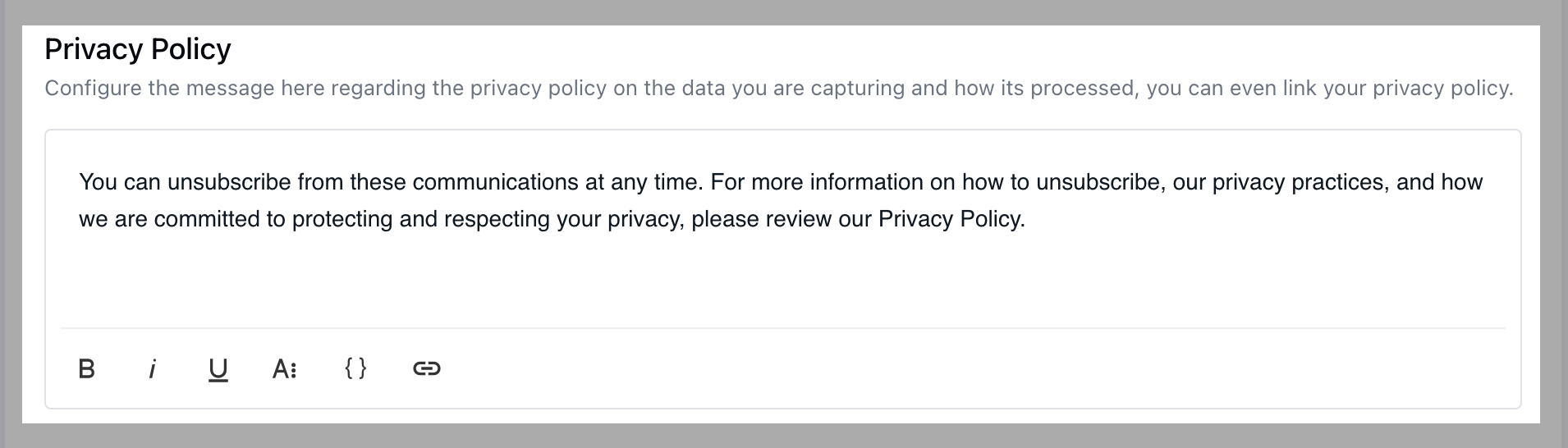This screenshot has width=1568, height=448.
Task: Click the 'Configure the message here' description text
Action: (227, 89)
